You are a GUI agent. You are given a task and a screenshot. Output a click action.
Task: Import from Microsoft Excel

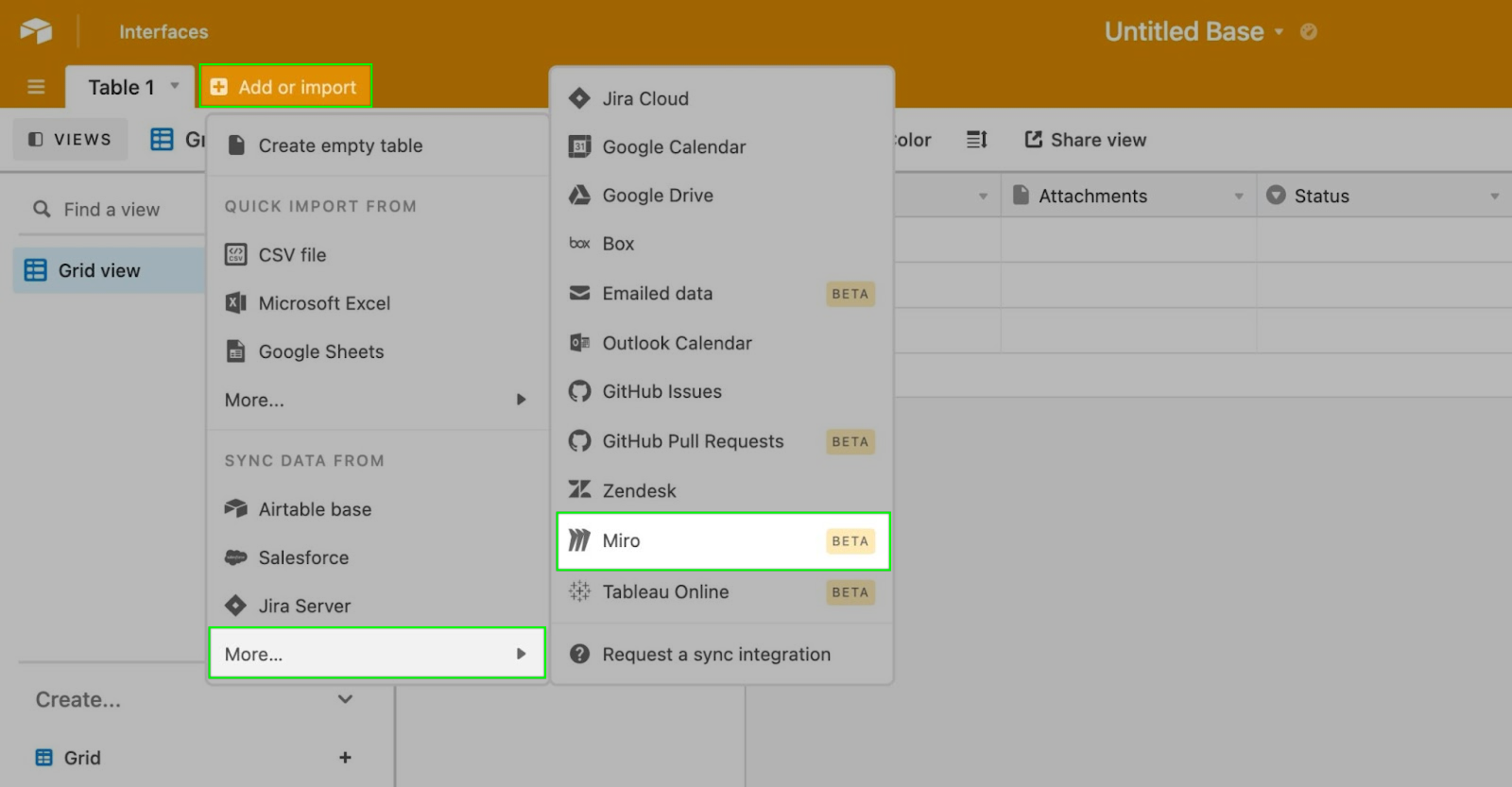tap(377, 303)
